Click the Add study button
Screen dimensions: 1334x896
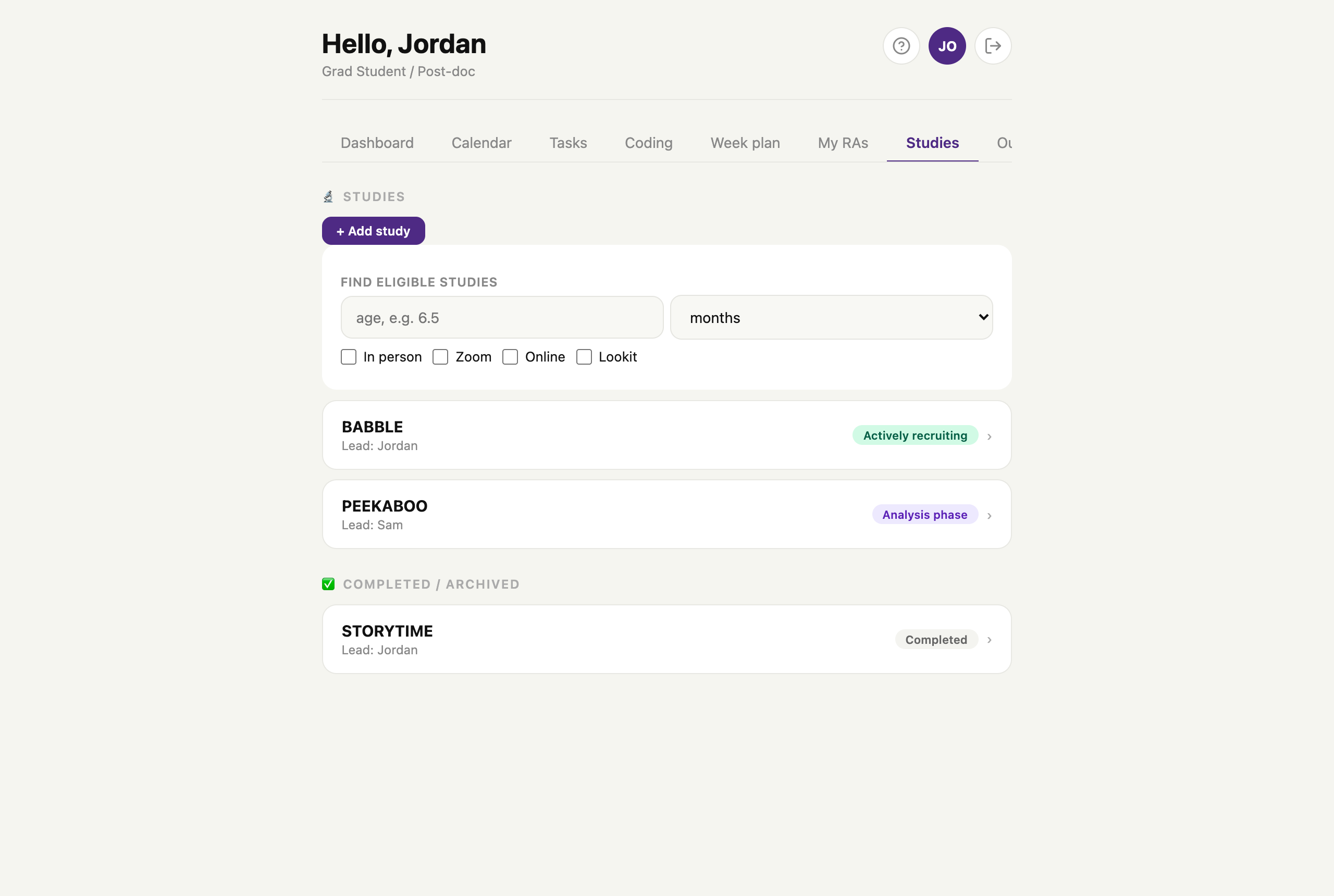pyautogui.click(x=373, y=231)
